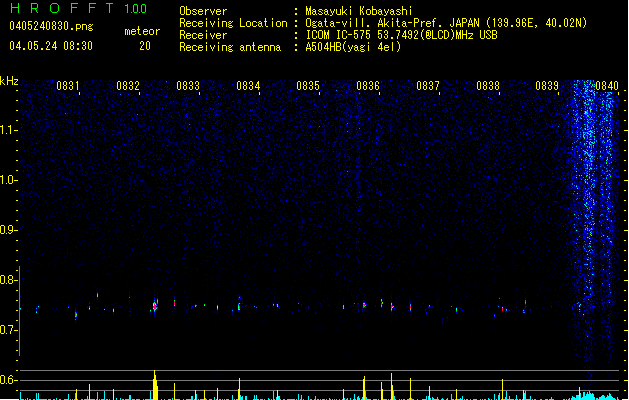This screenshot has width=629, height=400.
Task: Click the A504HB(yagi 4el) antenna text
Action: click(x=353, y=47)
